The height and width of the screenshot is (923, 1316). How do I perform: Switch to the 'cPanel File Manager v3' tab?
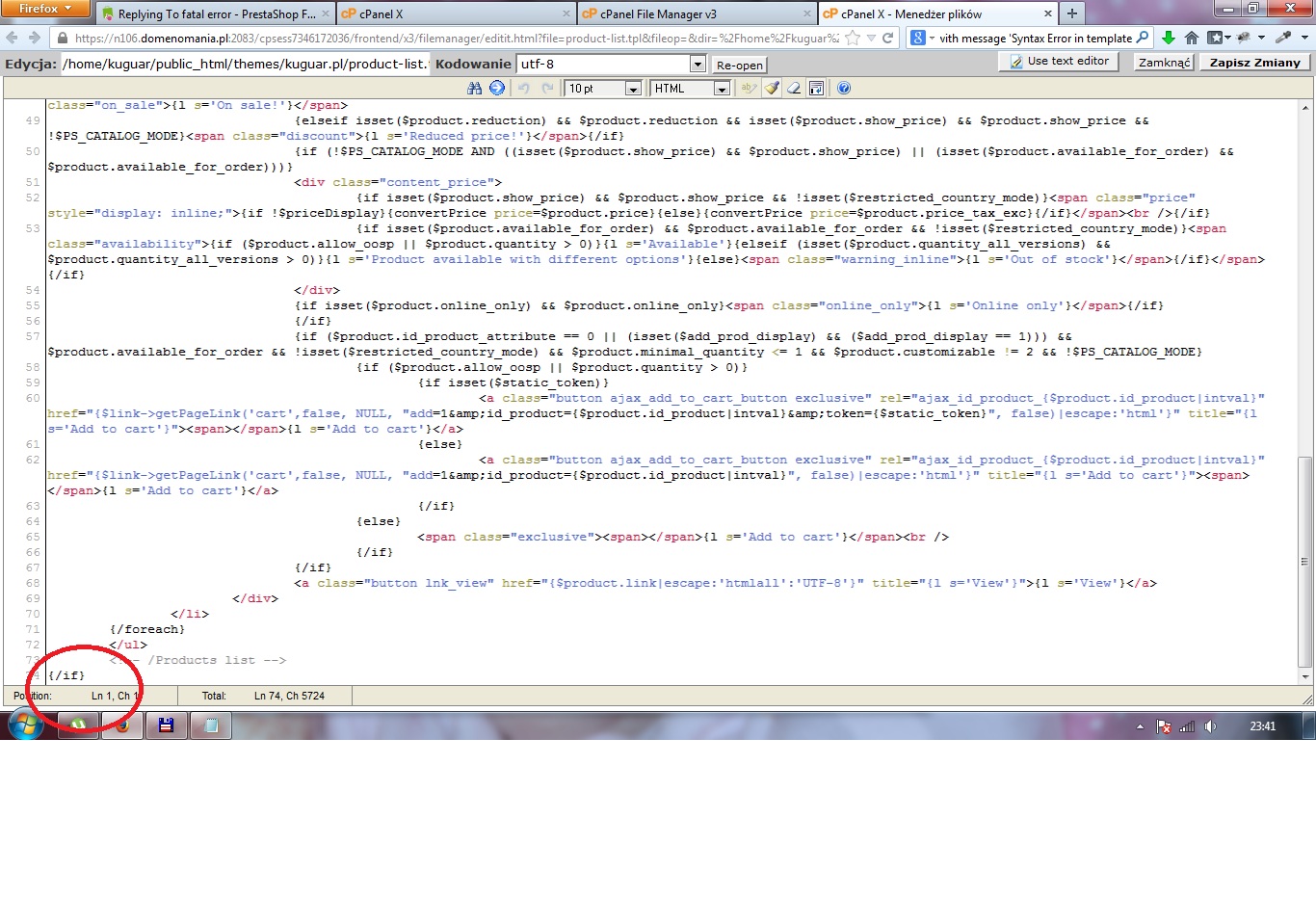(696, 13)
